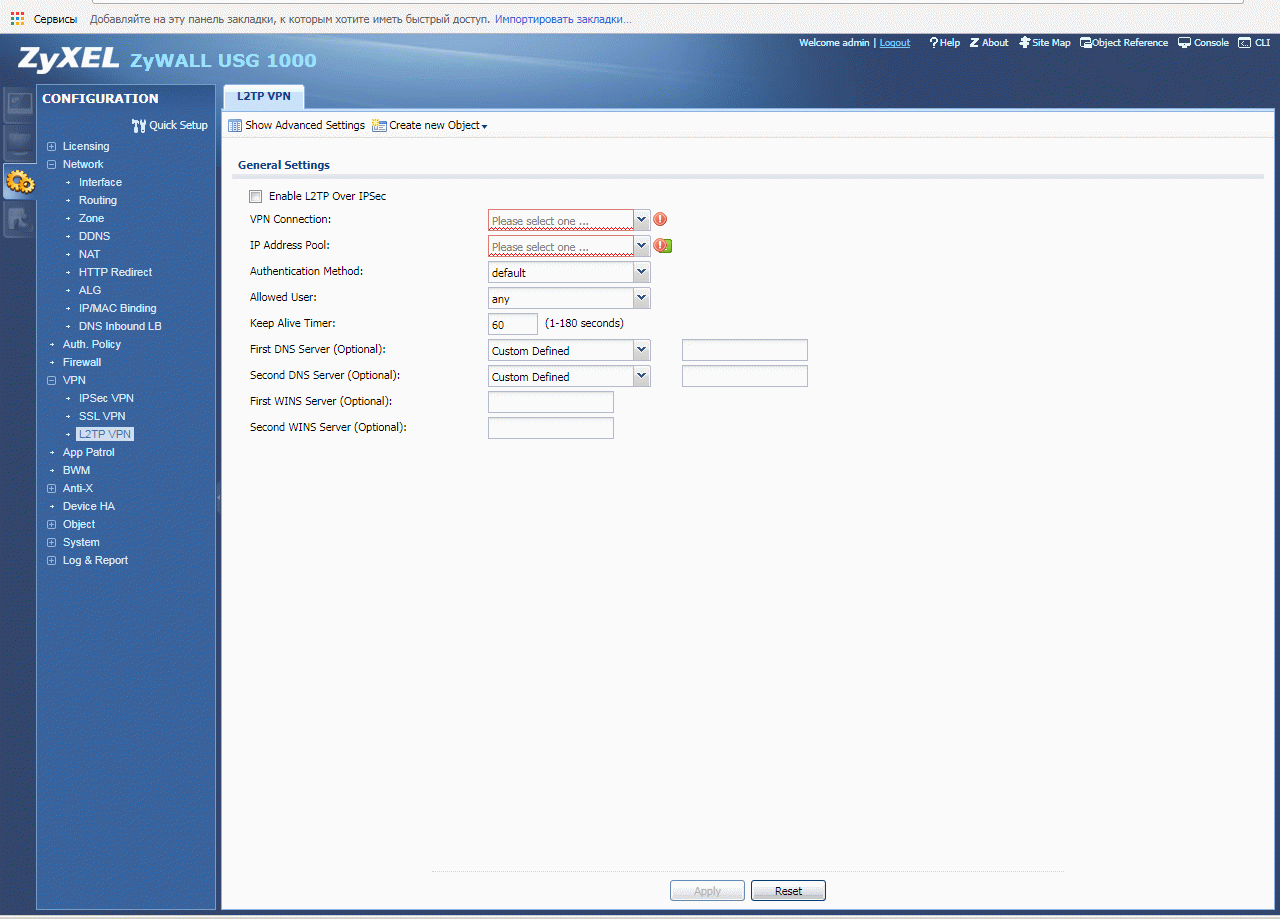
Task: Open DDNS in the sidebar
Action: pyautogui.click(x=94, y=236)
